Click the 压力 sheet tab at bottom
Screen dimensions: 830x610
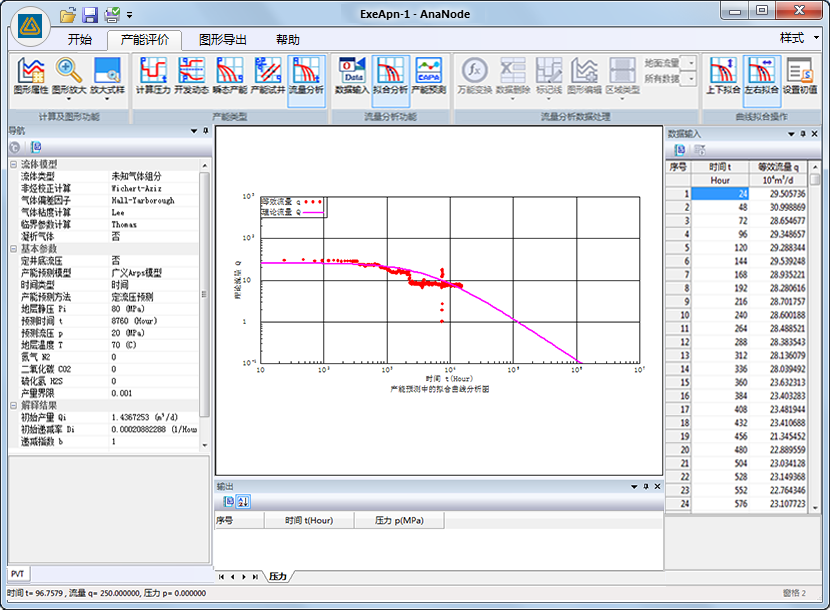[x=277, y=577]
